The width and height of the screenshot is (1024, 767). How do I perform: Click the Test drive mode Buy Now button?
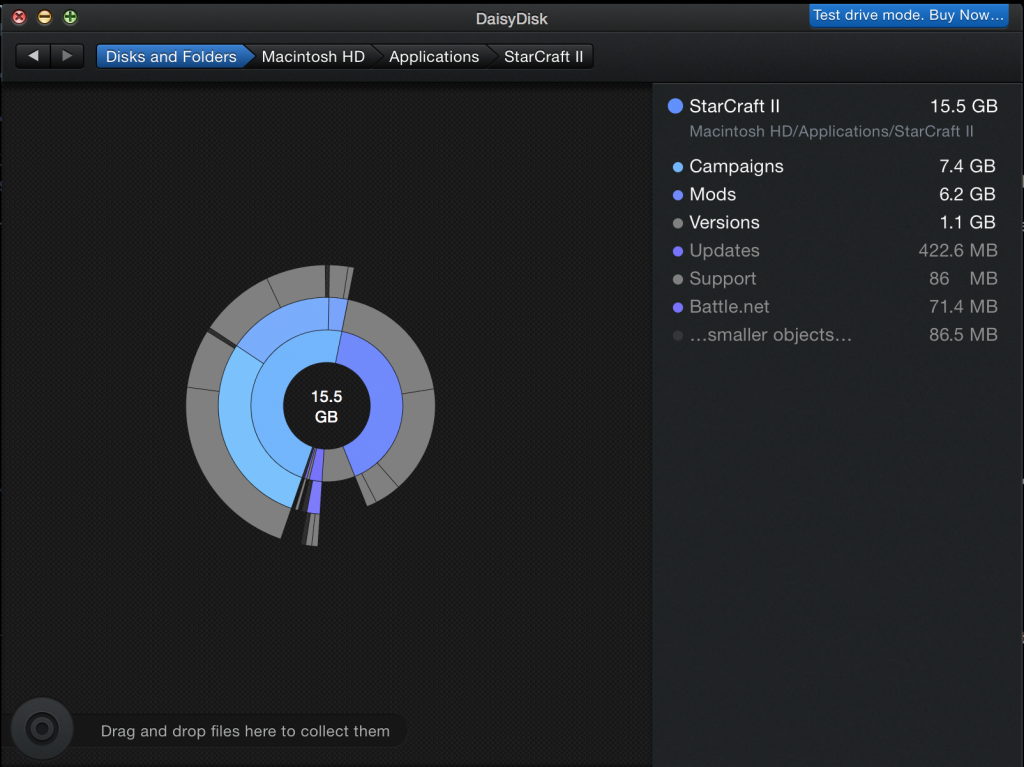[x=908, y=15]
